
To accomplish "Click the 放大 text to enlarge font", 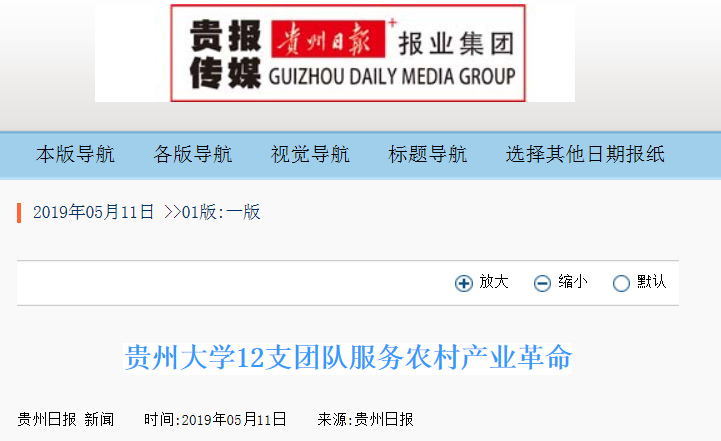I will click(x=494, y=281).
